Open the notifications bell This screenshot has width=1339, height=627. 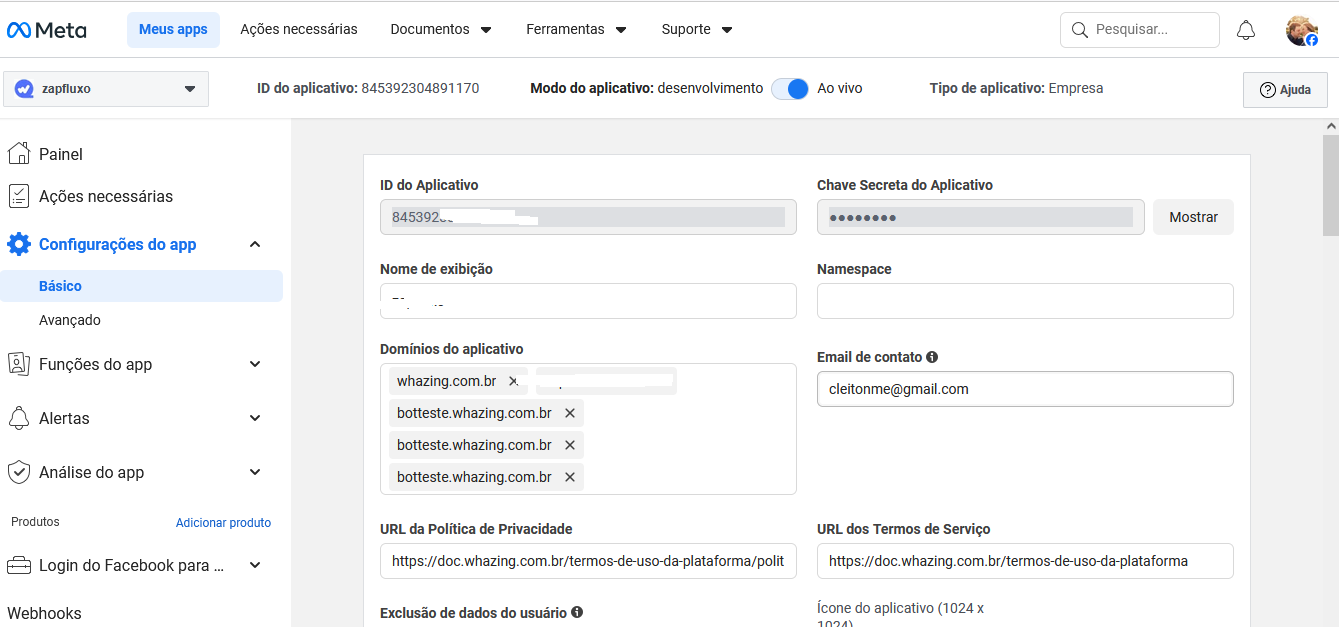click(1246, 30)
